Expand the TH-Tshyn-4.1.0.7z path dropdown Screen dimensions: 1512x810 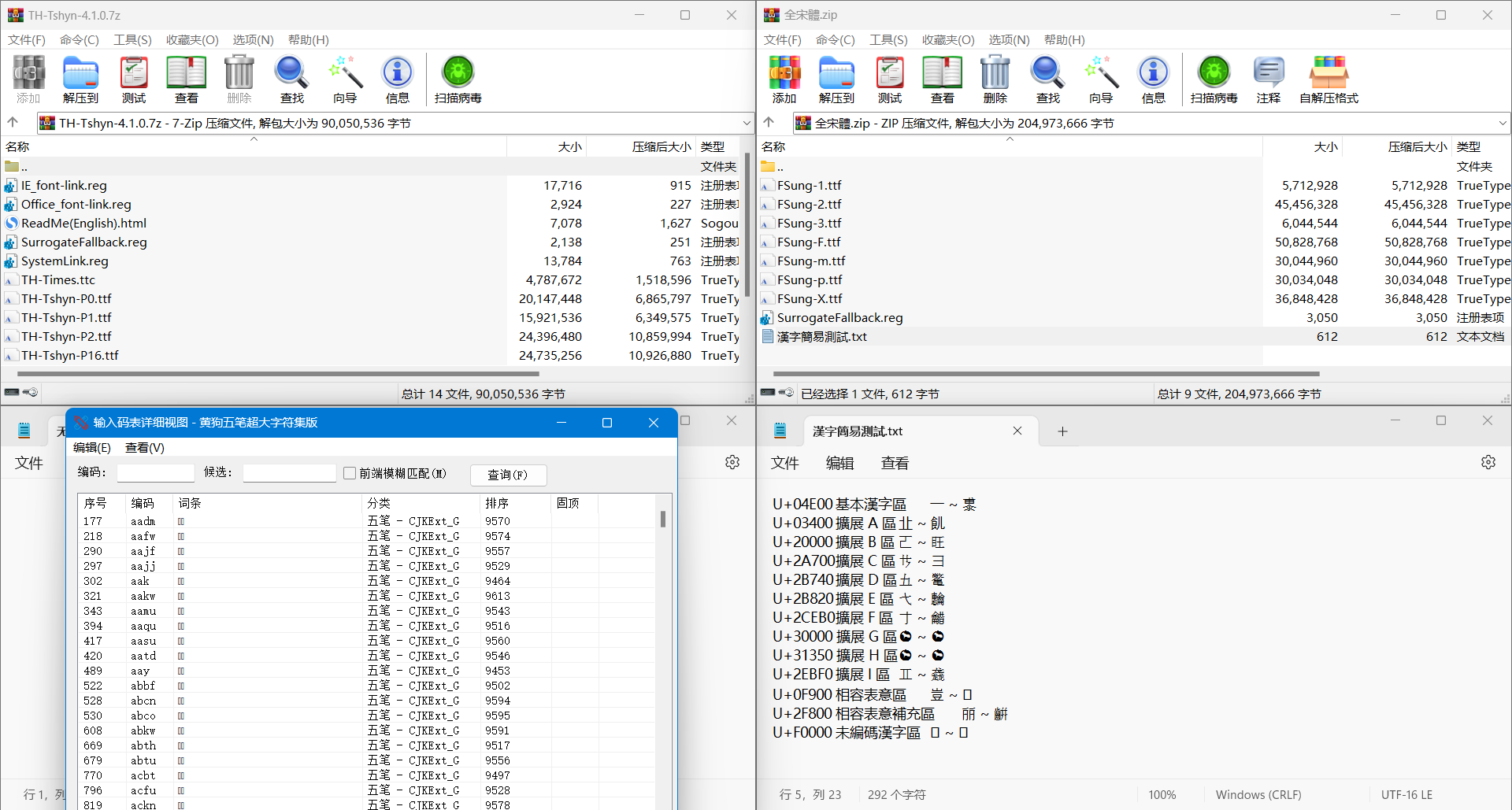click(746, 123)
